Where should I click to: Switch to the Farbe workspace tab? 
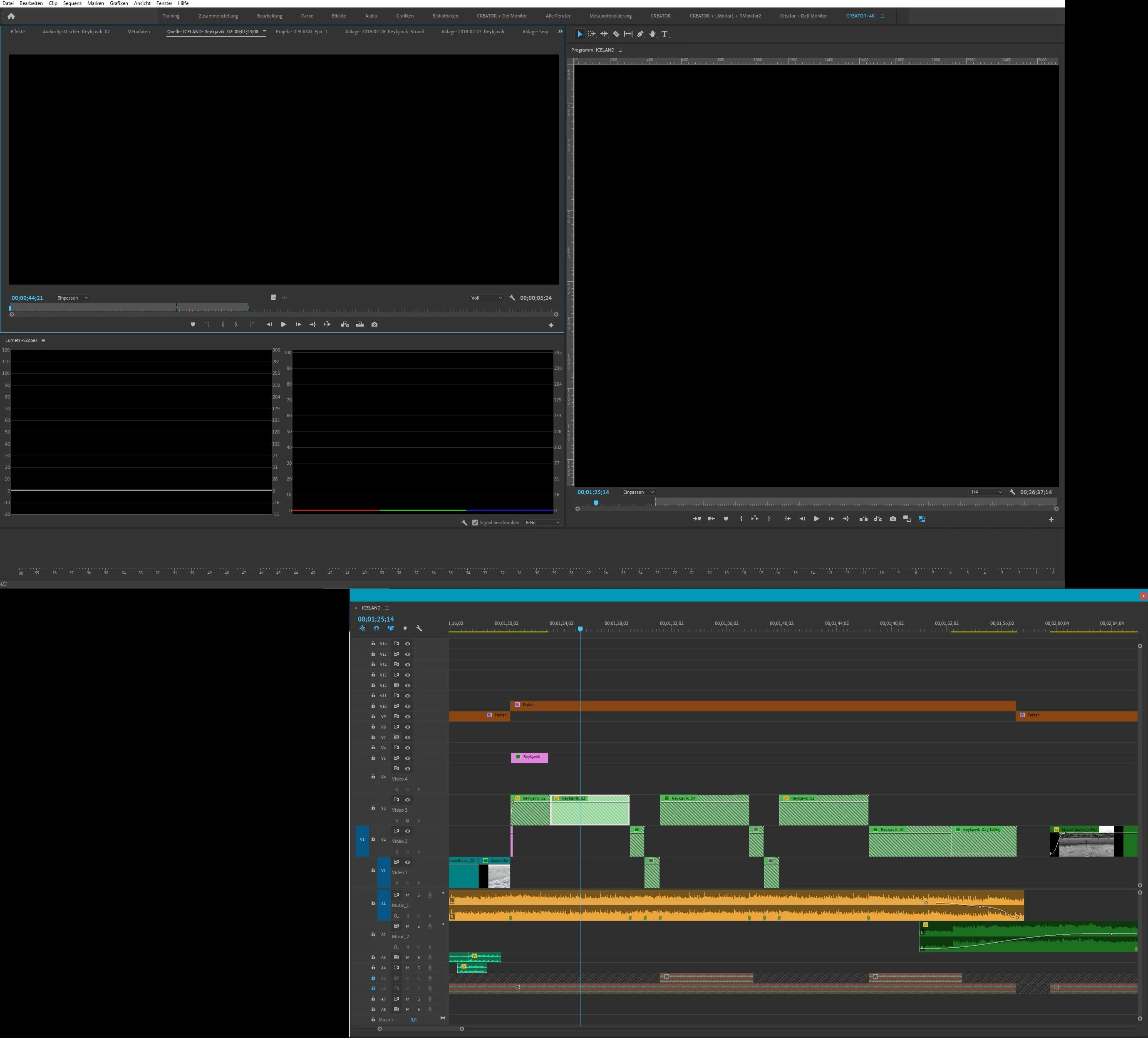coord(307,16)
